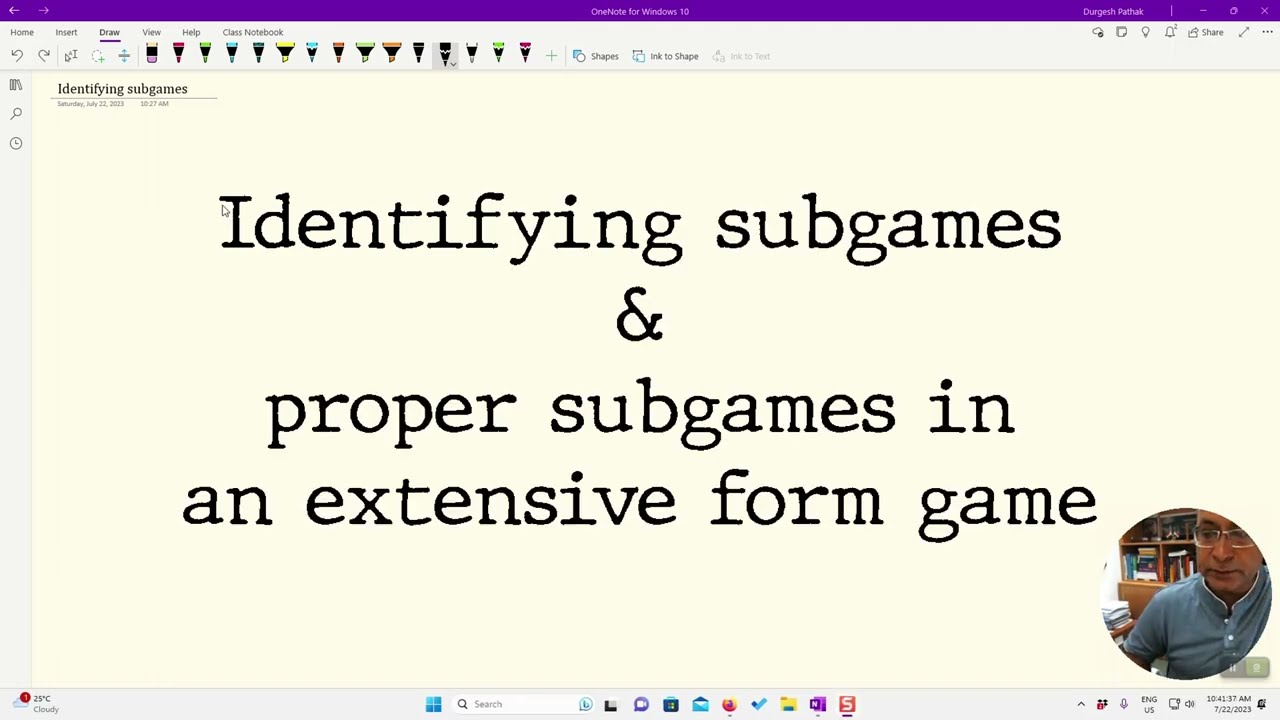This screenshot has width=1280, height=720.
Task: Open the Windows Start menu
Action: (433, 704)
